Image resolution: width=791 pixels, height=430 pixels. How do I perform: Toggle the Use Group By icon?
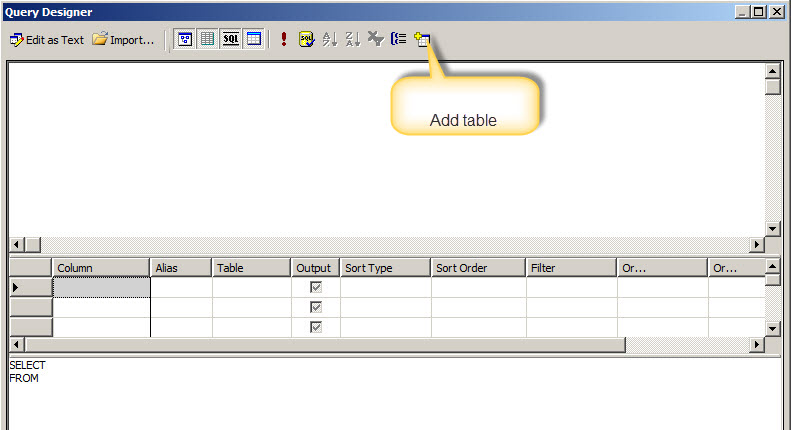399,39
